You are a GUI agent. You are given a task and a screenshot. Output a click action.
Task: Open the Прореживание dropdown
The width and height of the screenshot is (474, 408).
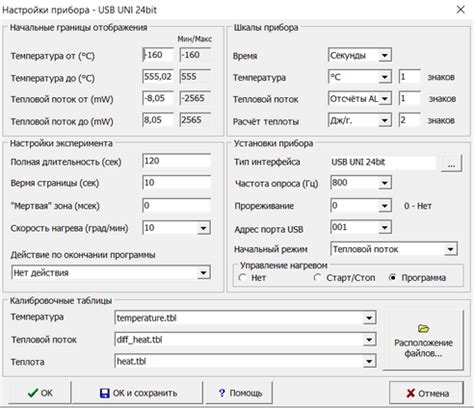point(384,206)
